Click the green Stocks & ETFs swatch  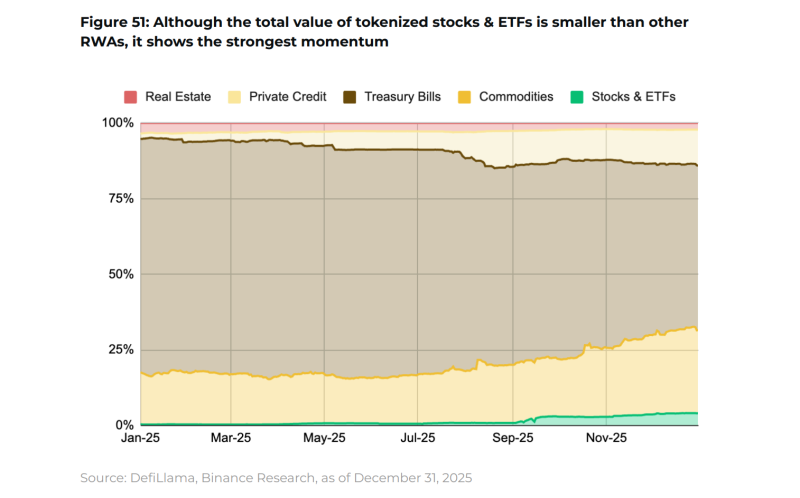pos(577,97)
